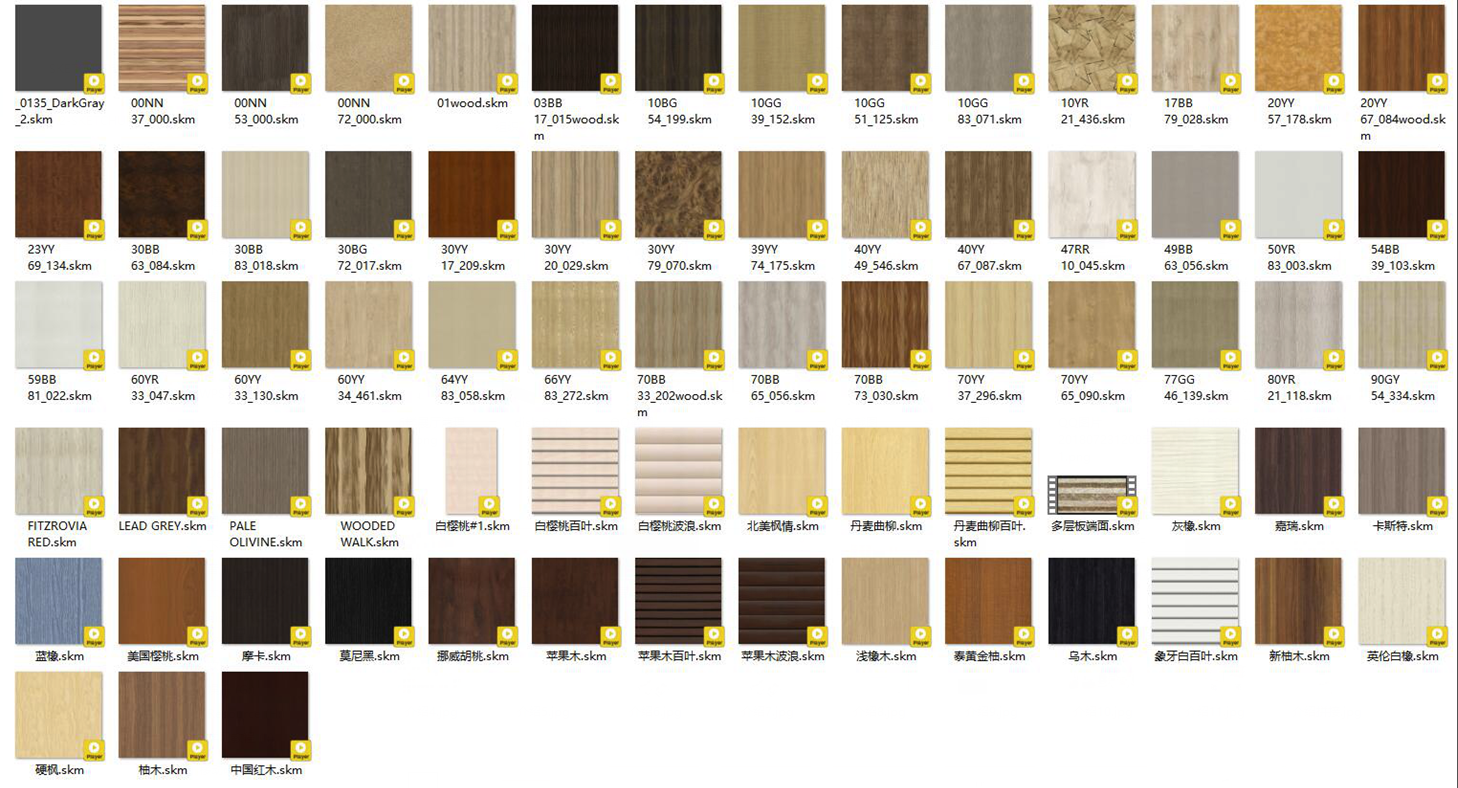1458x788 pixels.
Task: Select the 10YR 21_436.skm patterned texture
Action: pyautogui.click(x=1092, y=49)
